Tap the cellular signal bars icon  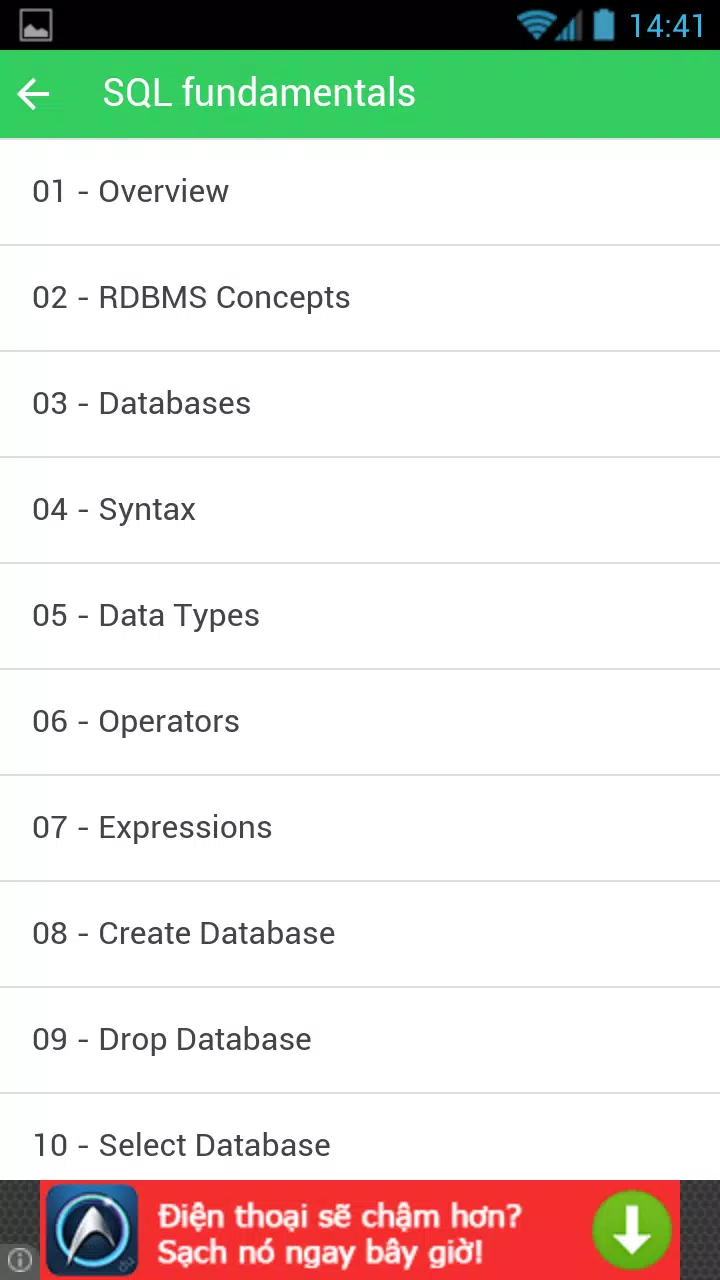[570, 27]
